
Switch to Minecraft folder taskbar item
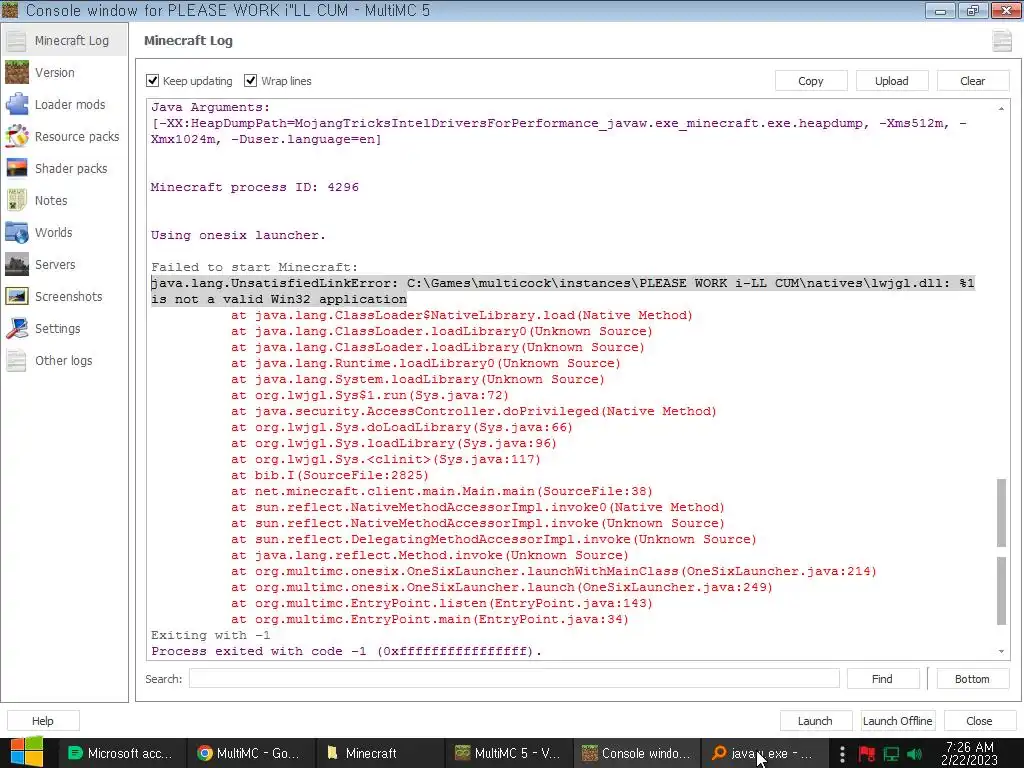[x=379, y=754]
